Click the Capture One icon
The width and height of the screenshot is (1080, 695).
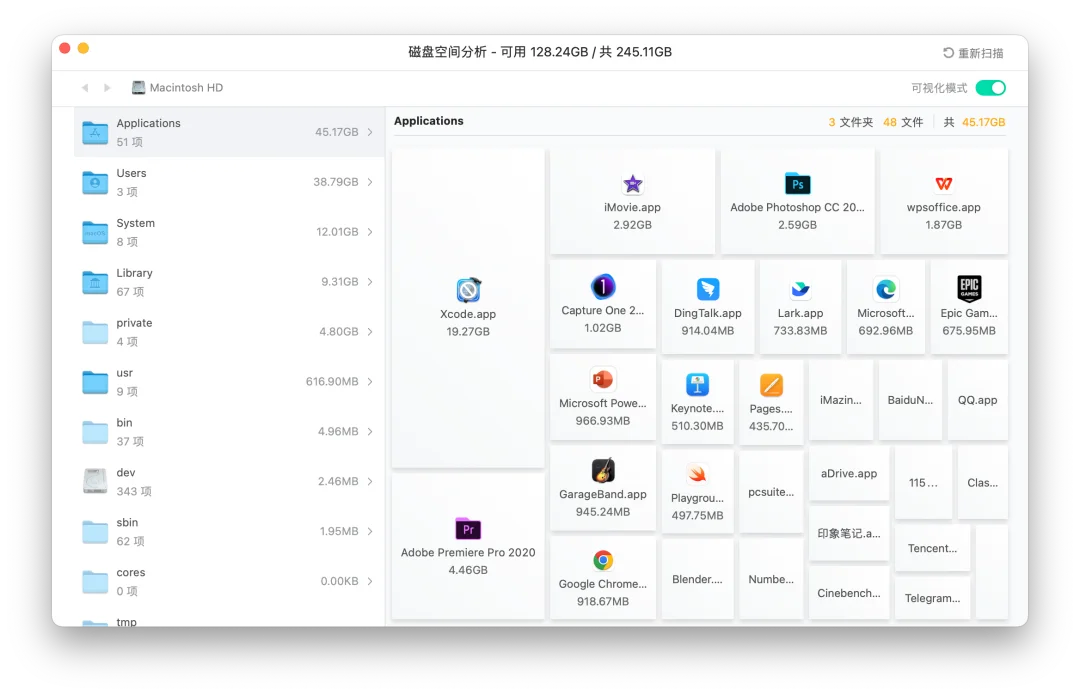(x=603, y=287)
